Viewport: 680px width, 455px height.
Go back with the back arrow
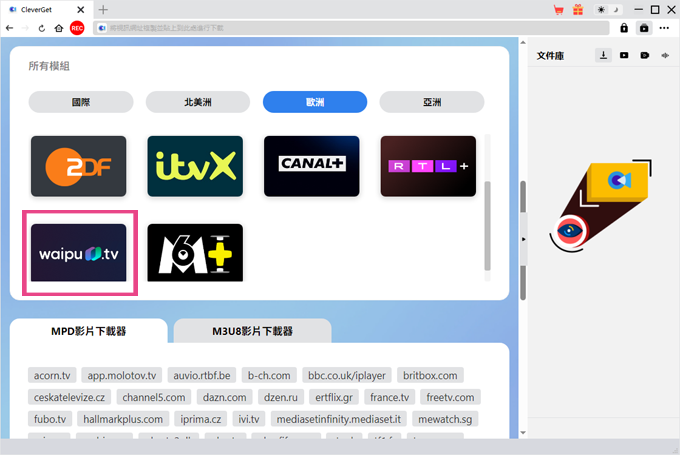coord(10,28)
